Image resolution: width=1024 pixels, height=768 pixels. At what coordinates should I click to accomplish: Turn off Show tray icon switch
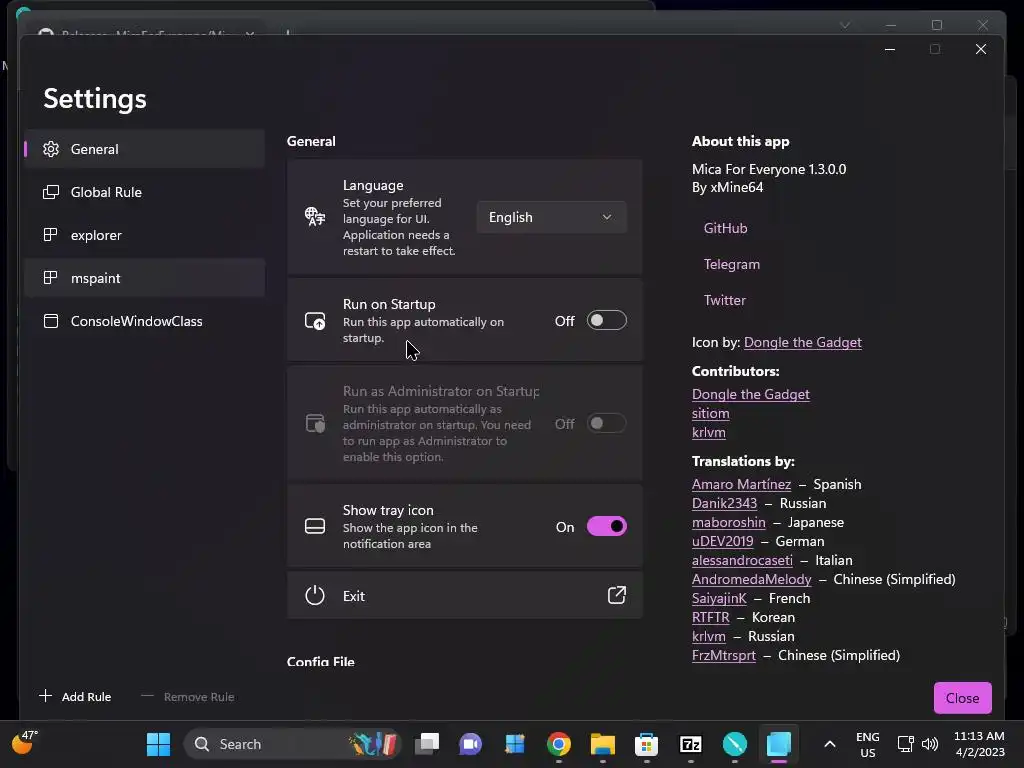point(607,526)
